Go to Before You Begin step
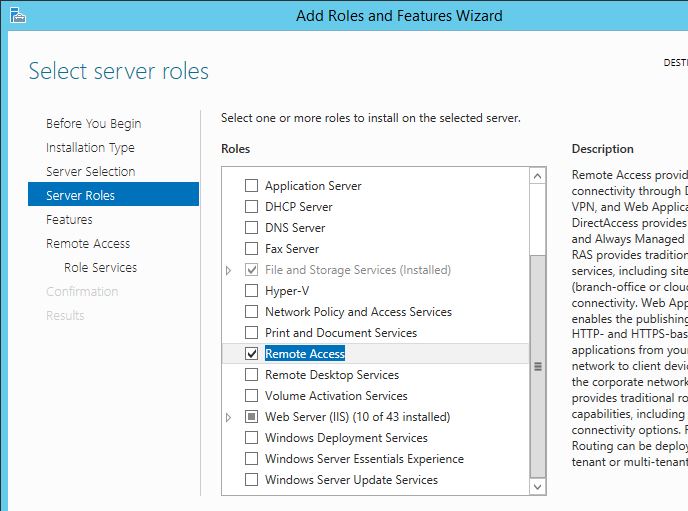Screen dimensions: 688x511 (93, 124)
